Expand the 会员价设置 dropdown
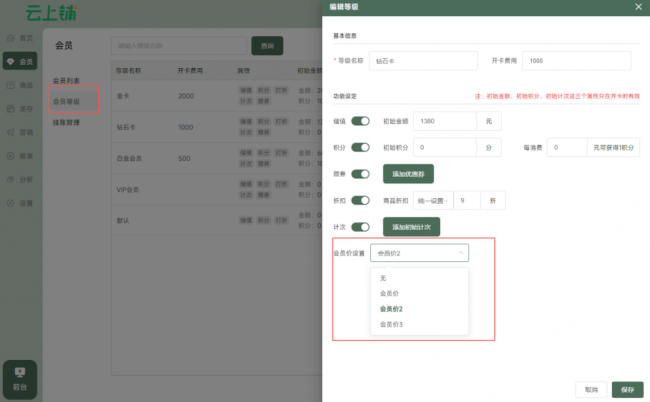This screenshot has height=402, width=650. coord(419,254)
